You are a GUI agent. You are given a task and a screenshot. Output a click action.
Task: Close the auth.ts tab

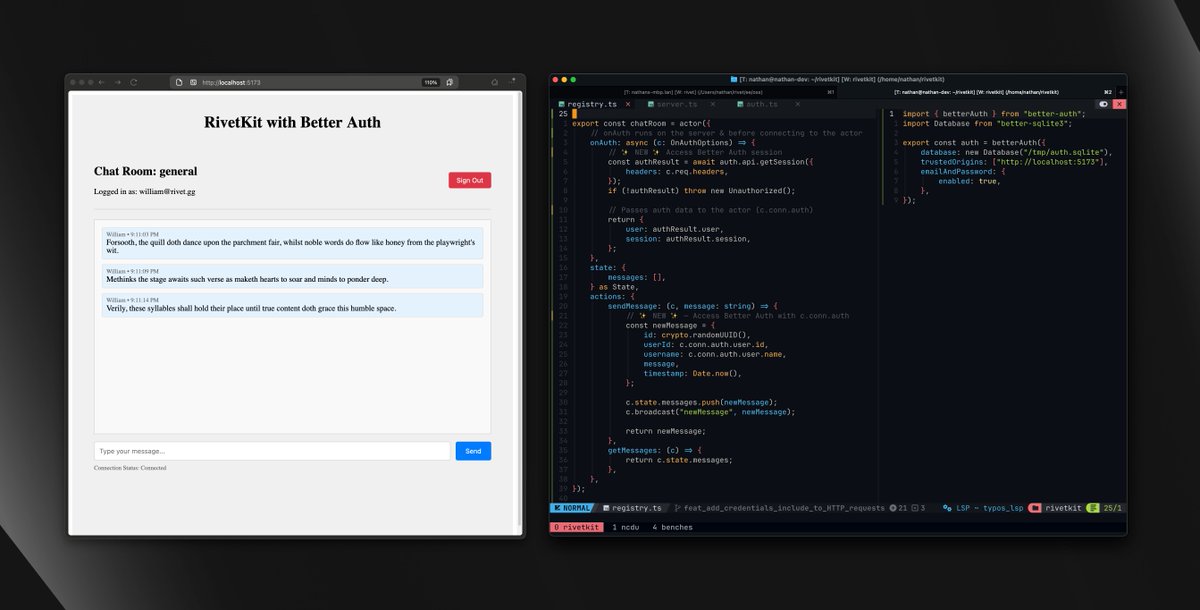[x=797, y=104]
